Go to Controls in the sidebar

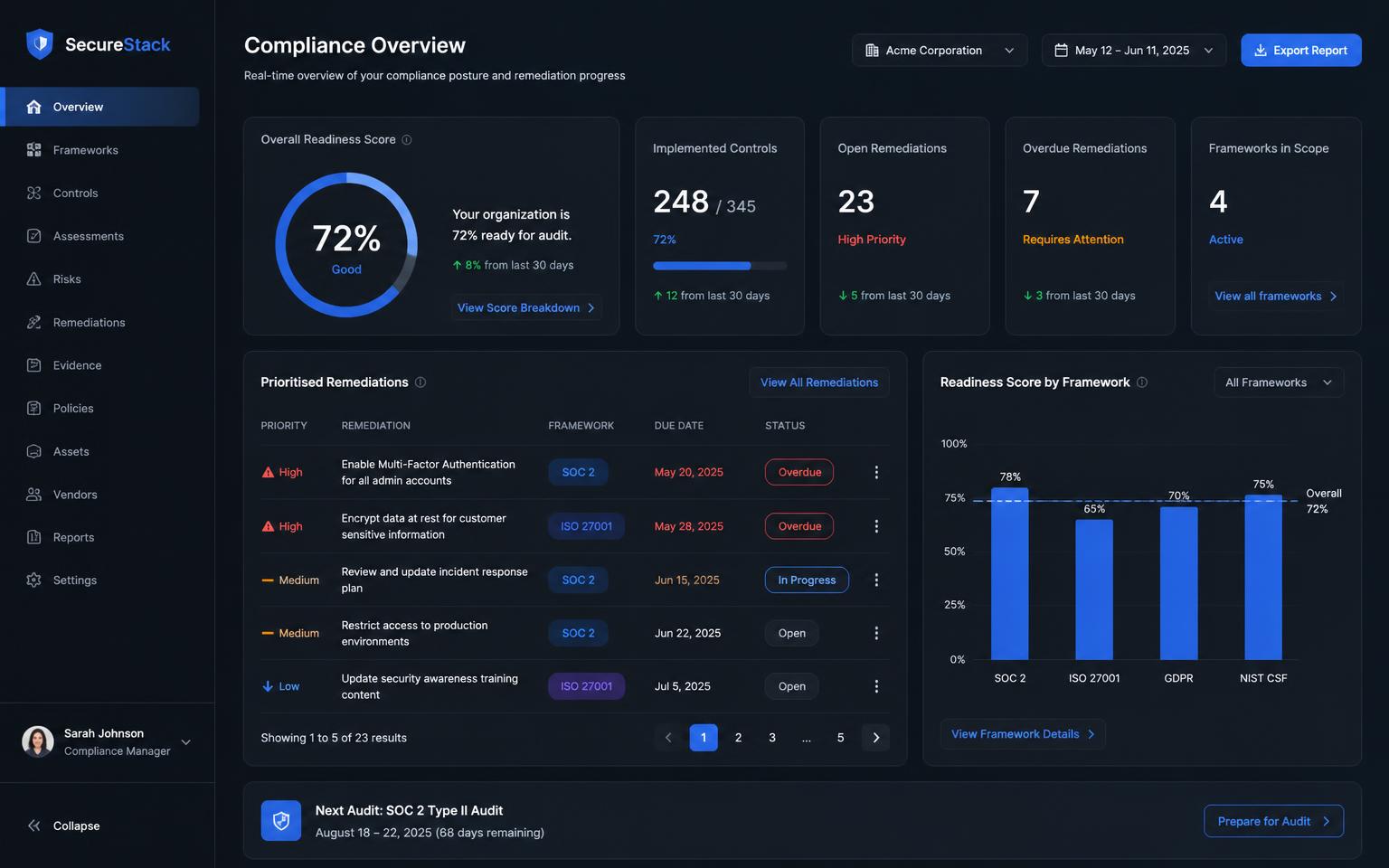coord(99,193)
